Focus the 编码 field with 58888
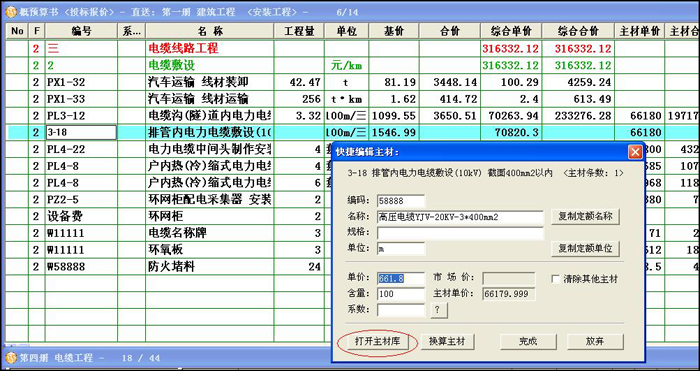 pos(401,201)
